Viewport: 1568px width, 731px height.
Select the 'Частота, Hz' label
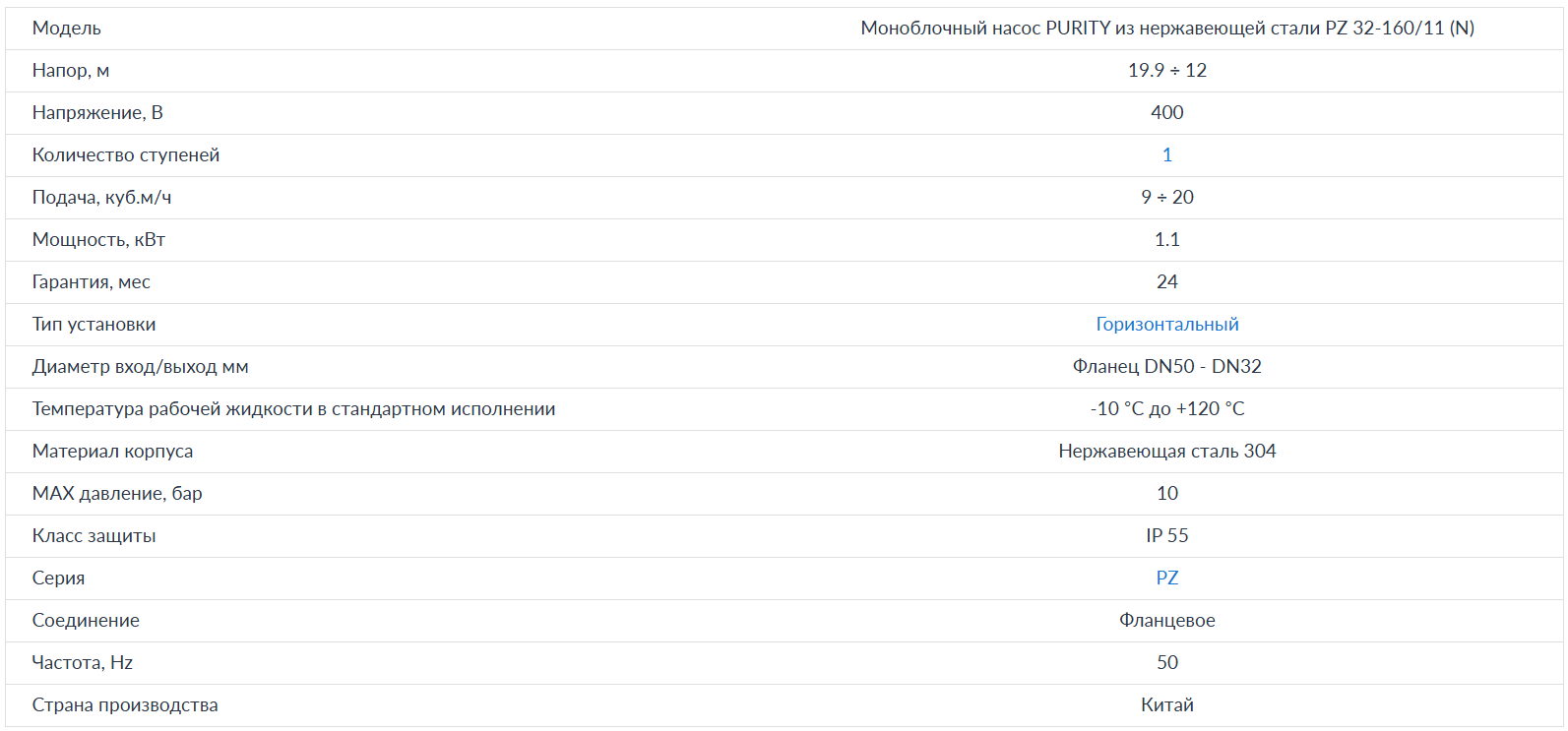(x=83, y=663)
